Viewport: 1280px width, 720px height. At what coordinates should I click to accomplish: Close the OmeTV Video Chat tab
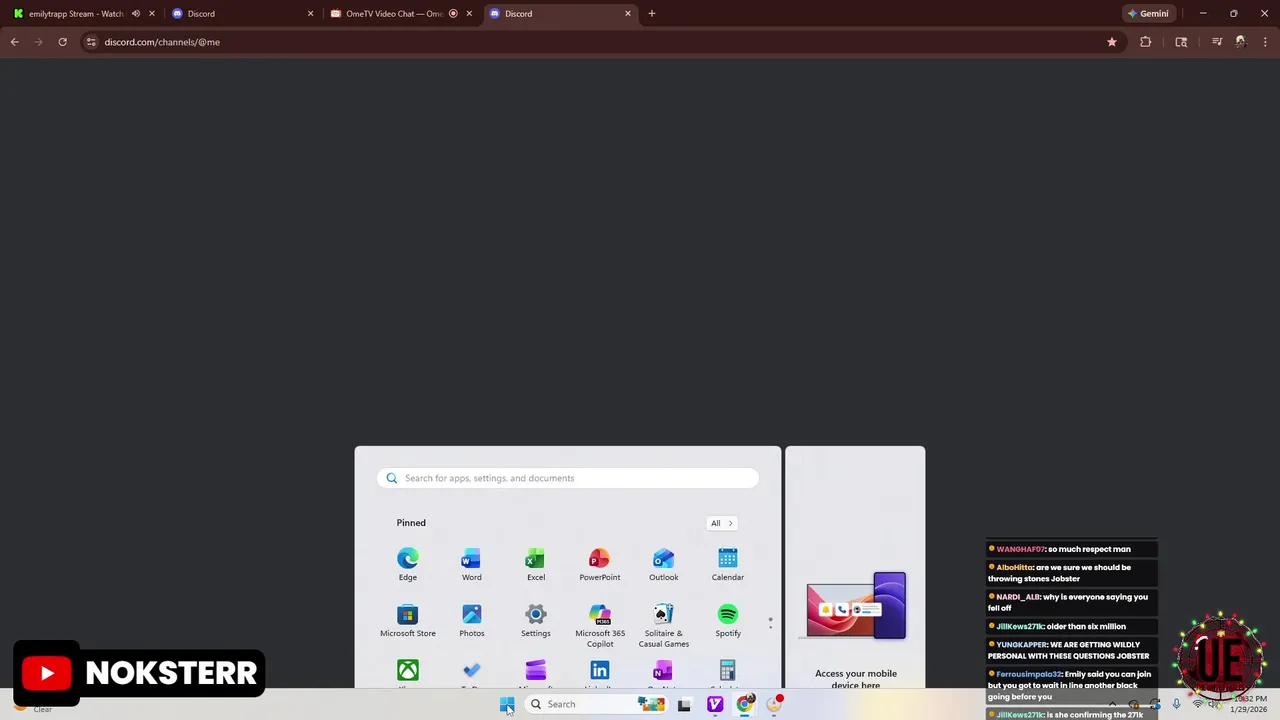coord(469,14)
